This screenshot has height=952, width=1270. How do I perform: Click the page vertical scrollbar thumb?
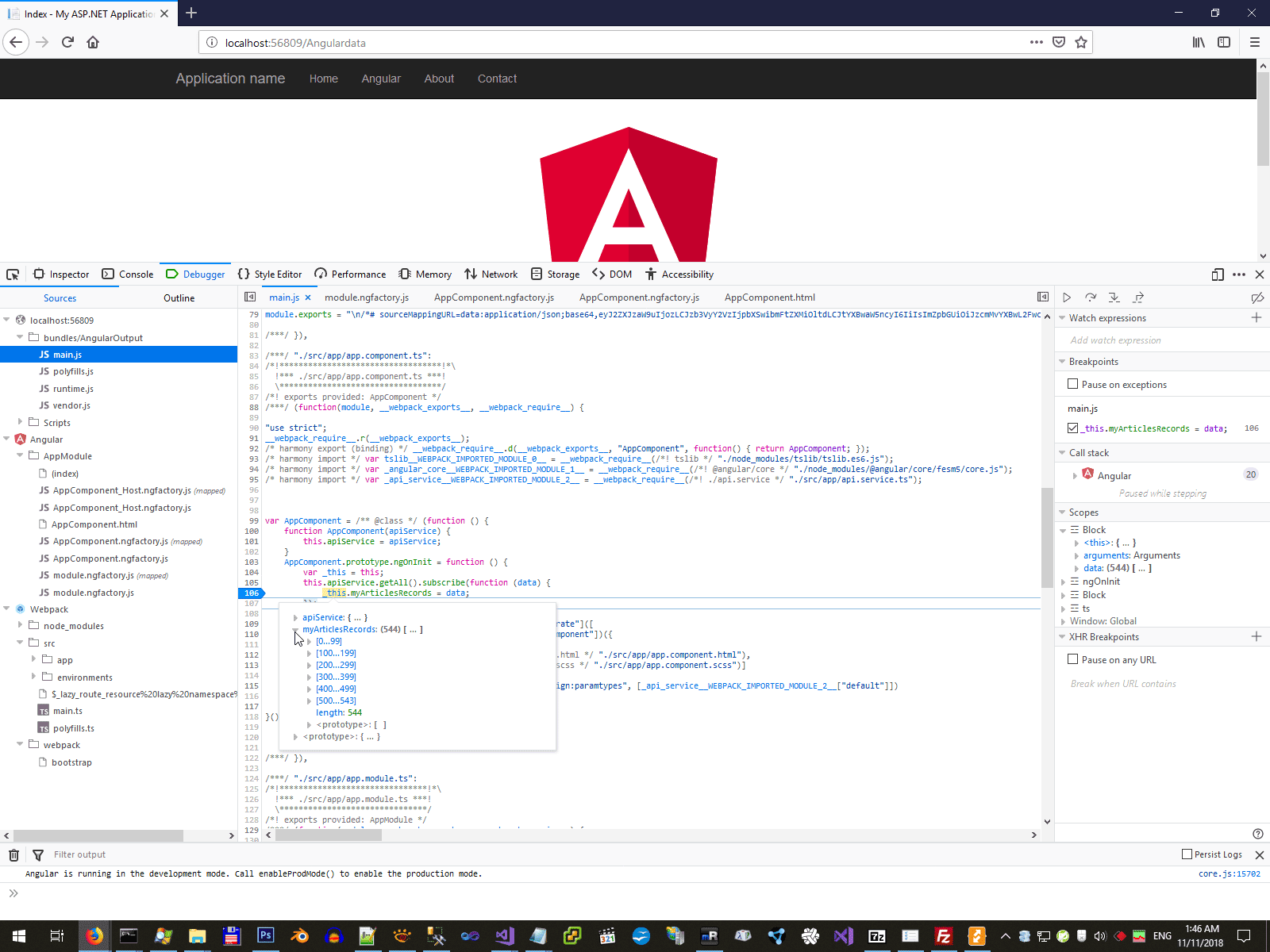(x=1263, y=120)
